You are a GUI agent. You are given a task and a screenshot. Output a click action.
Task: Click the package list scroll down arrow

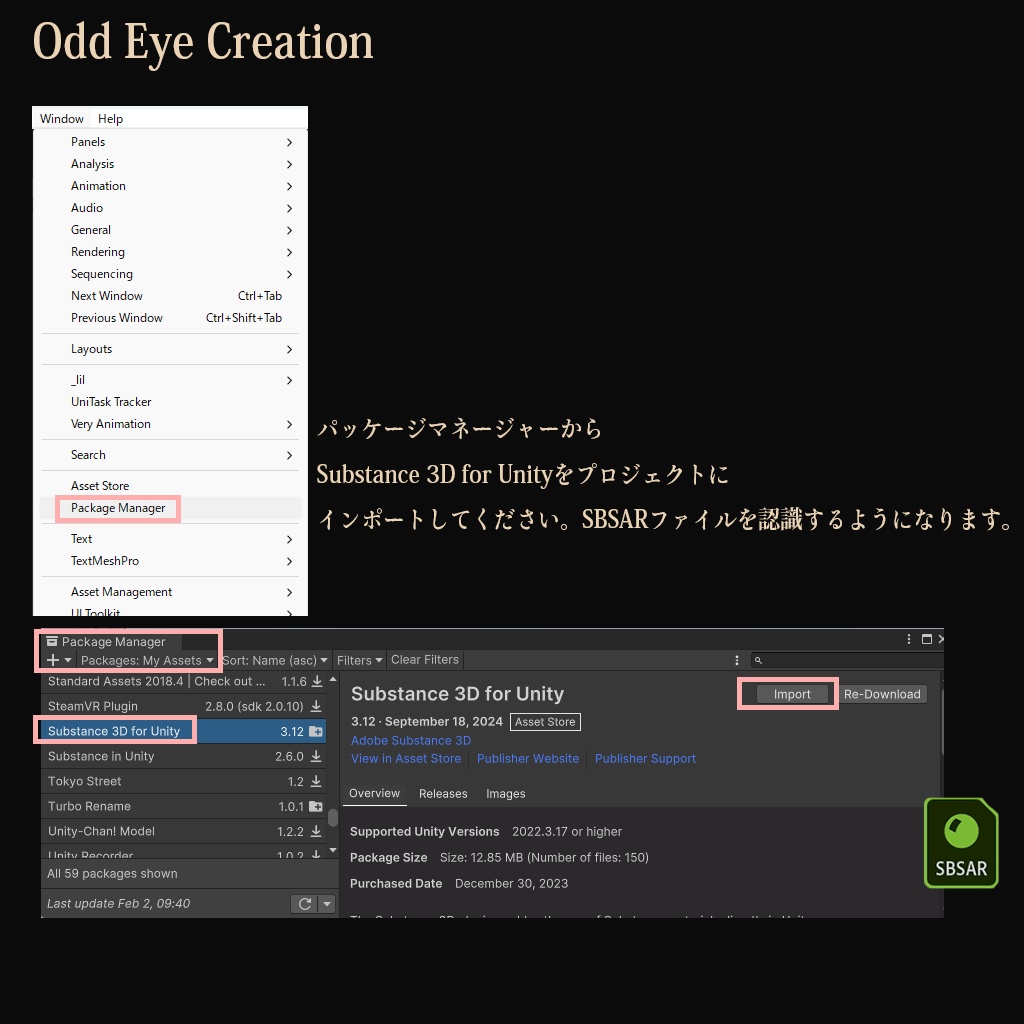(333, 850)
